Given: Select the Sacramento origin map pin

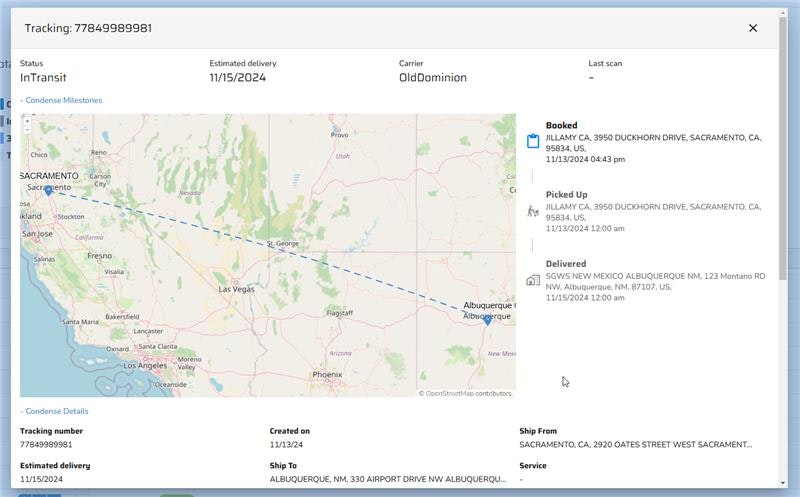Looking at the screenshot, I should click(48, 190).
